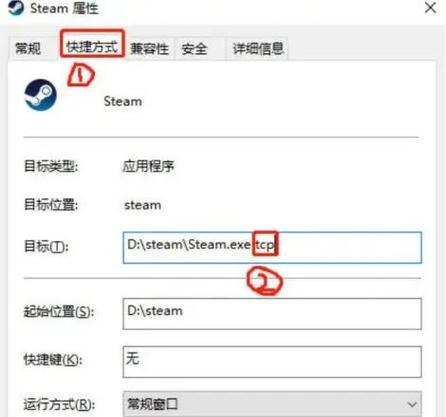The image size is (446, 417).
Task: Click the chevron arrow of 常规窗口 combo box
Action: tap(412, 405)
